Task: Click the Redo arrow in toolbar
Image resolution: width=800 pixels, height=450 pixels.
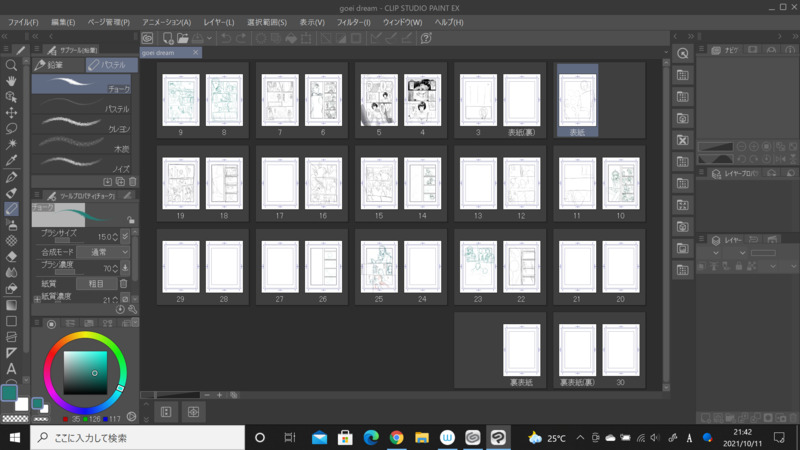Action: pyautogui.click(x=241, y=38)
